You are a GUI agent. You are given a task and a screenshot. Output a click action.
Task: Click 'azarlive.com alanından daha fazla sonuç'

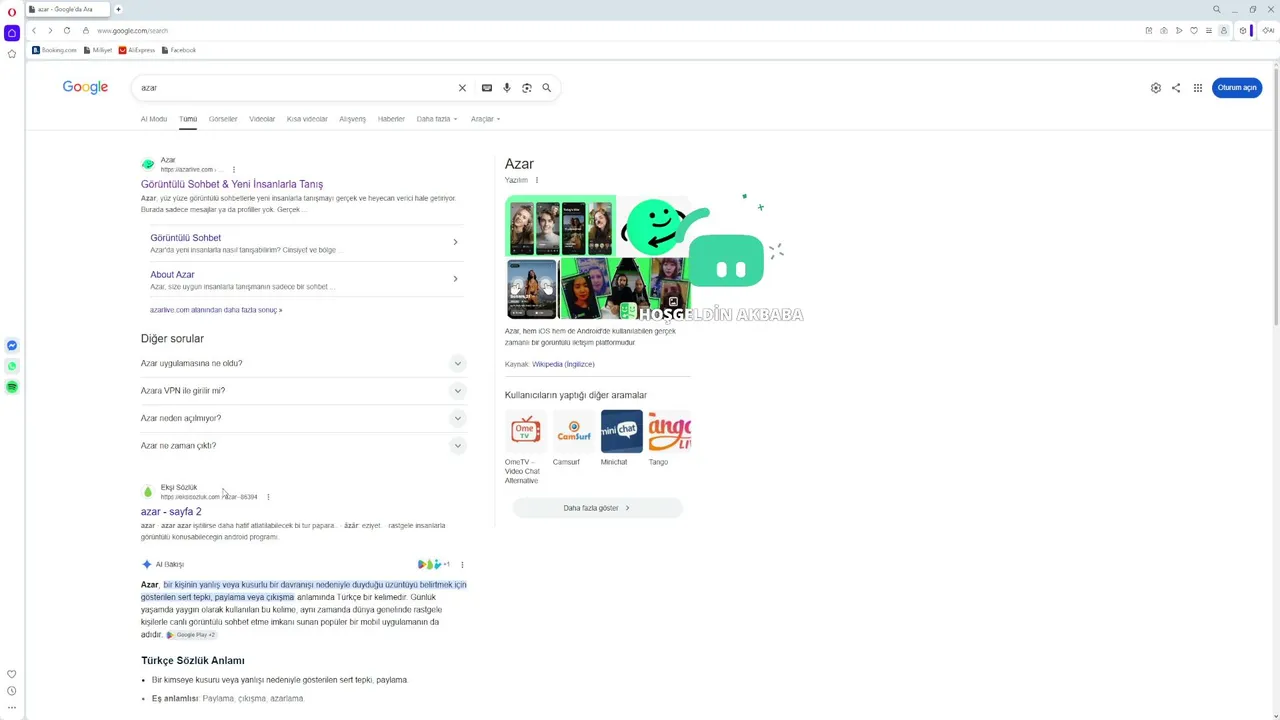pyautogui.click(x=216, y=310)
